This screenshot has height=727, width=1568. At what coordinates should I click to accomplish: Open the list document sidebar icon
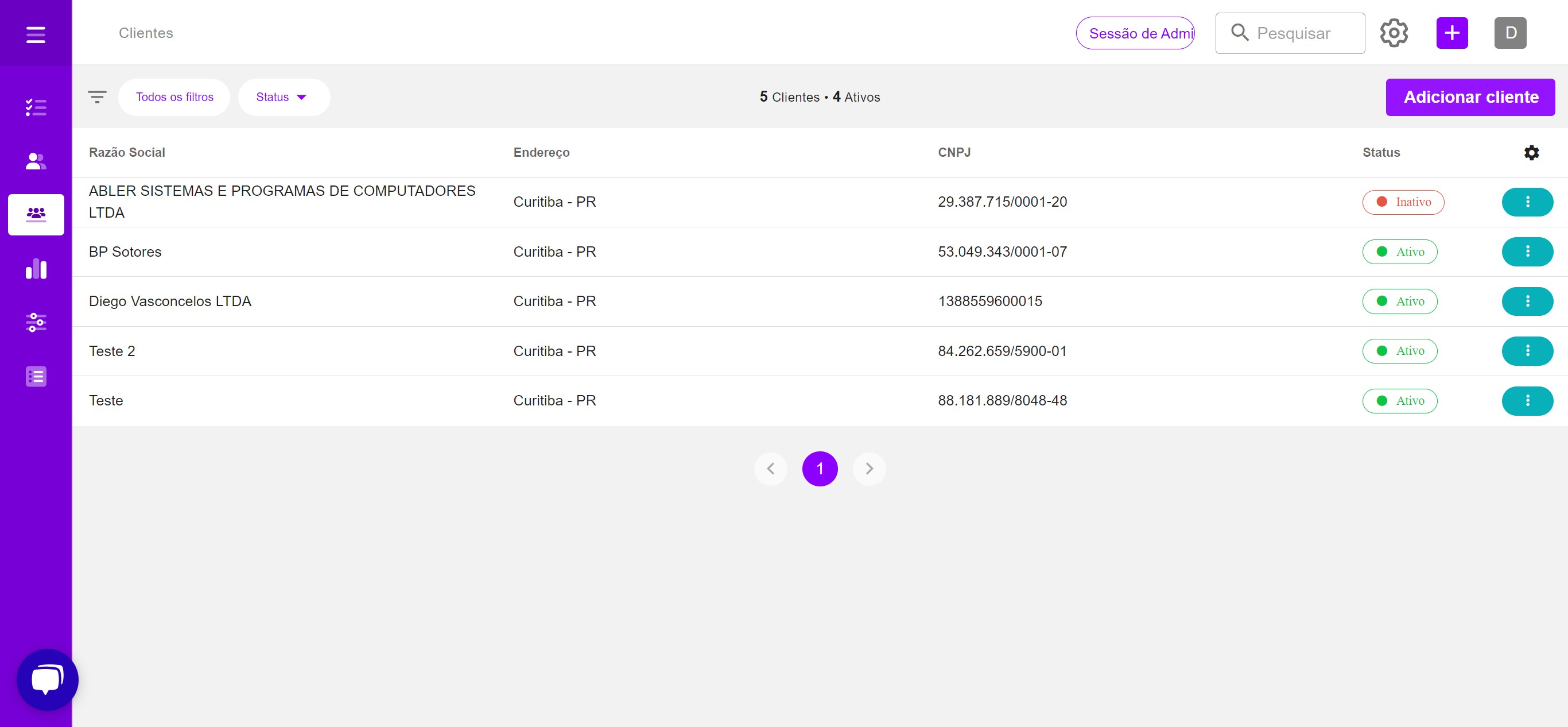pos(36,376)
